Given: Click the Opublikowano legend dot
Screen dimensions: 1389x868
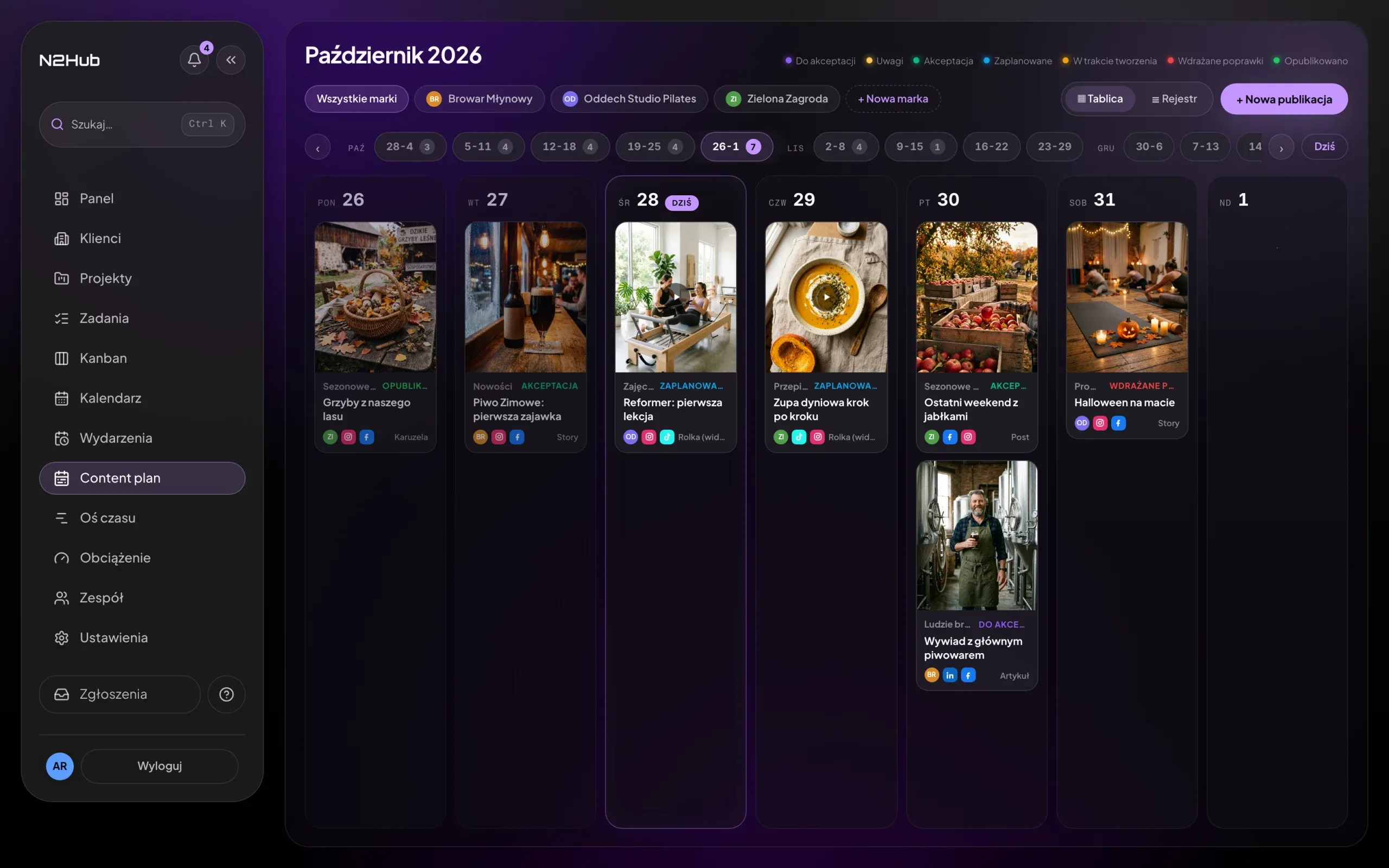Looking at the screenshot, I should 1277,60.
